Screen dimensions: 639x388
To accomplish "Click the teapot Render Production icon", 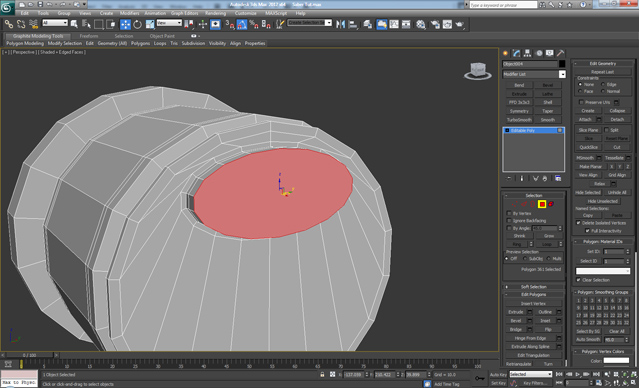I will coord(460,24).
